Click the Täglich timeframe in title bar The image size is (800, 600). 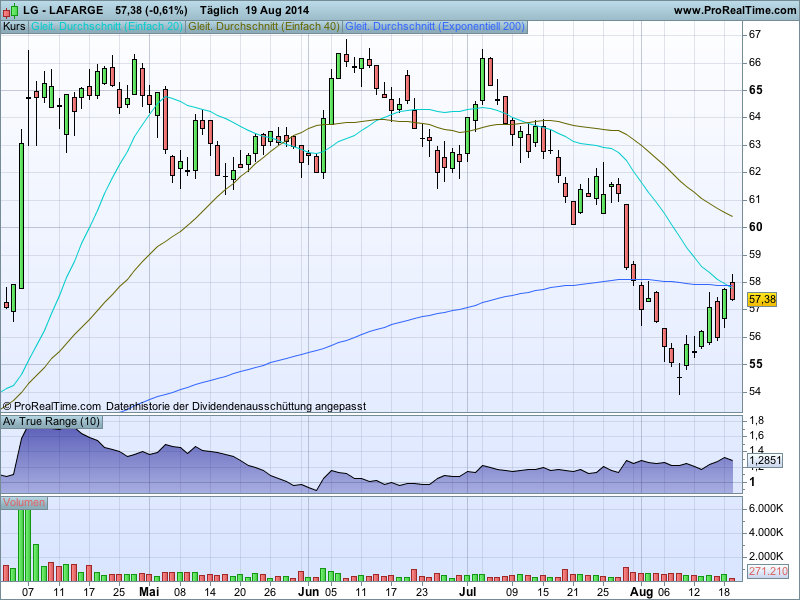click(206, 10)
